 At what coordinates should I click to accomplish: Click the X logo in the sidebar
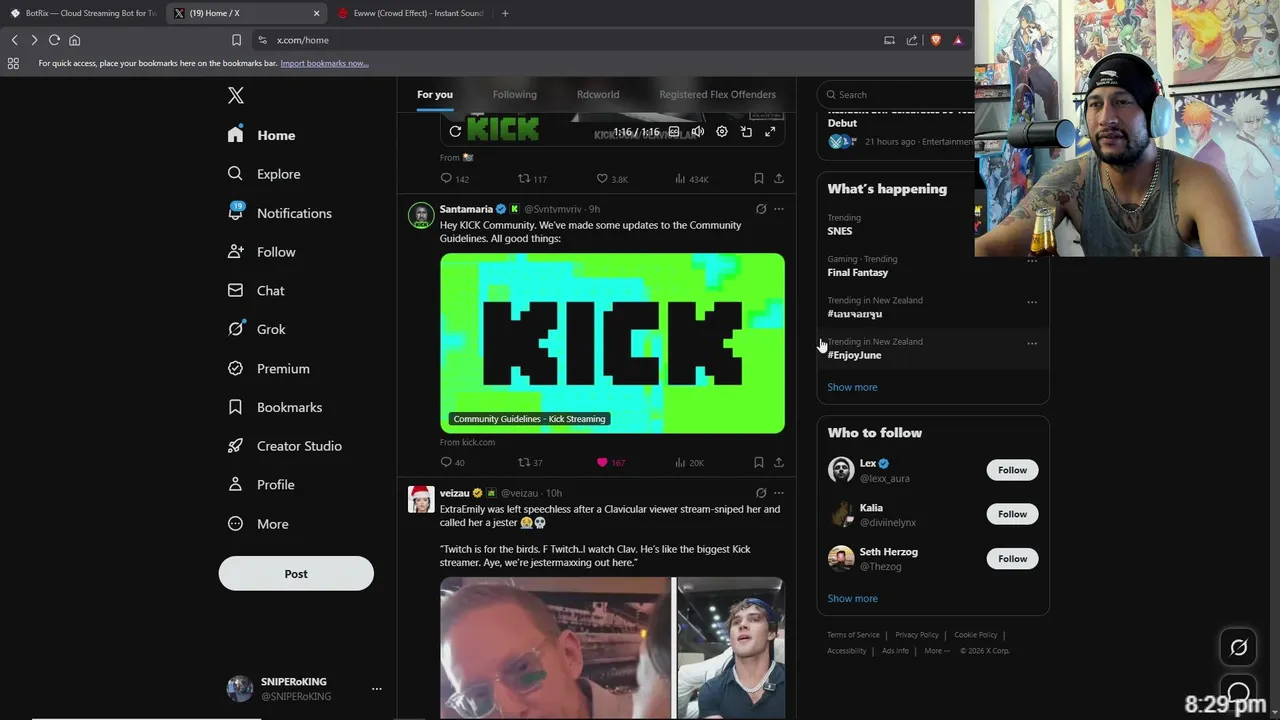(236, 95)
